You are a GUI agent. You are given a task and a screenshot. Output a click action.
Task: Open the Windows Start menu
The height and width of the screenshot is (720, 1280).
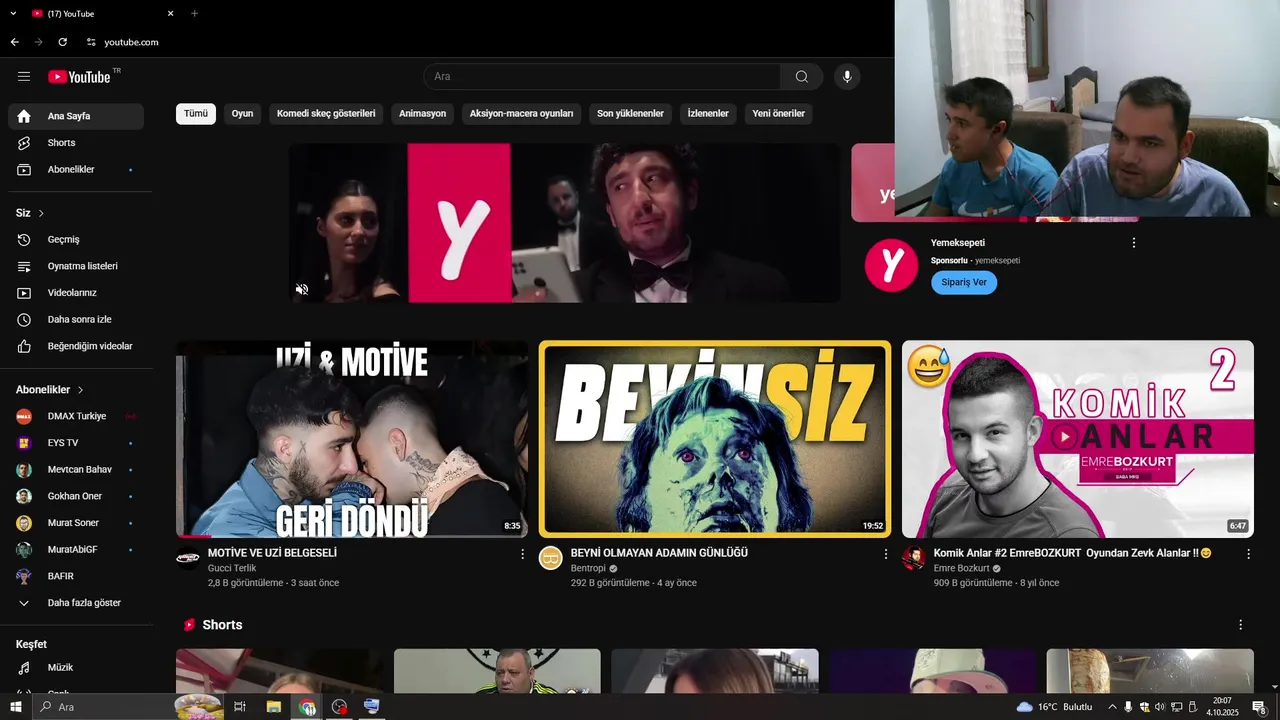(x=15, y=707)
